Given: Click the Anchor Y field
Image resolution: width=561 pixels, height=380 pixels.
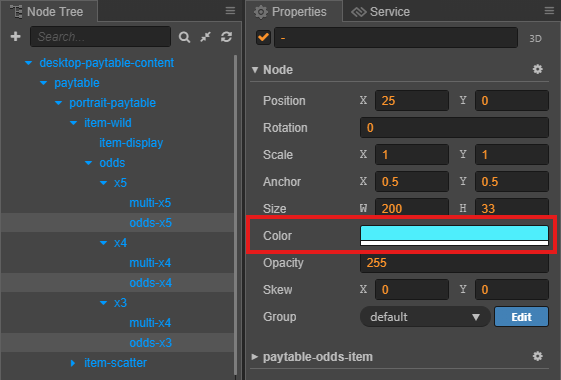Looking at the screenshot, I should 512,181.
